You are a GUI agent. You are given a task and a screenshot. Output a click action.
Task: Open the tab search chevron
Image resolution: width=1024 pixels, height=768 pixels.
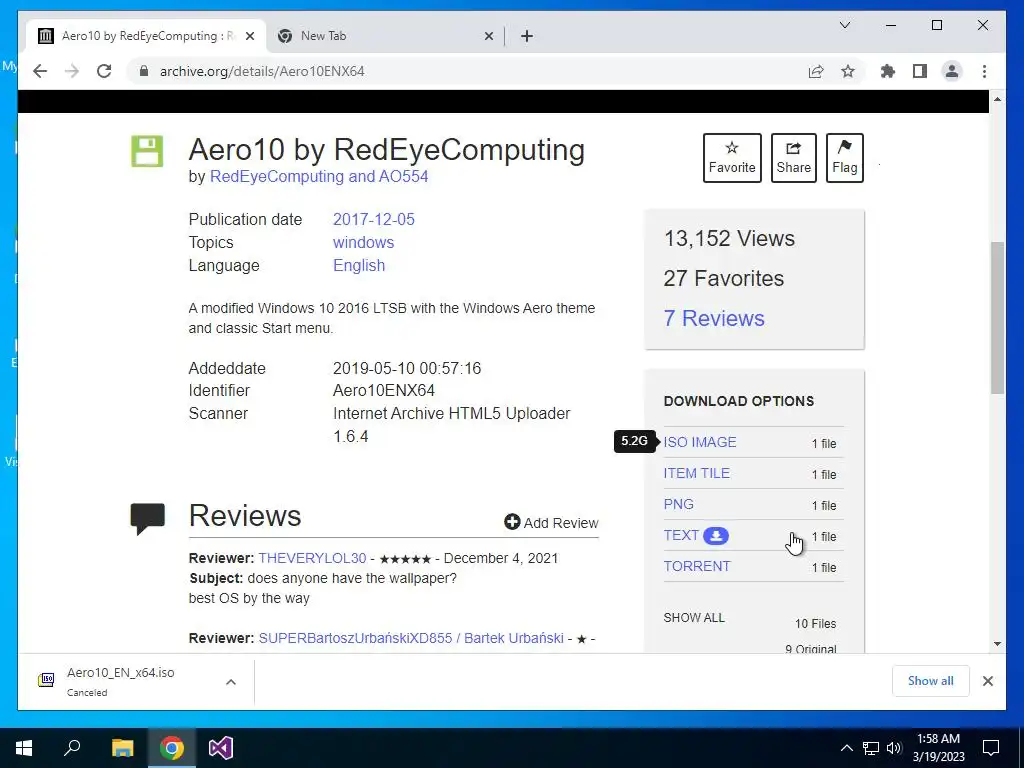coord(844,25)
